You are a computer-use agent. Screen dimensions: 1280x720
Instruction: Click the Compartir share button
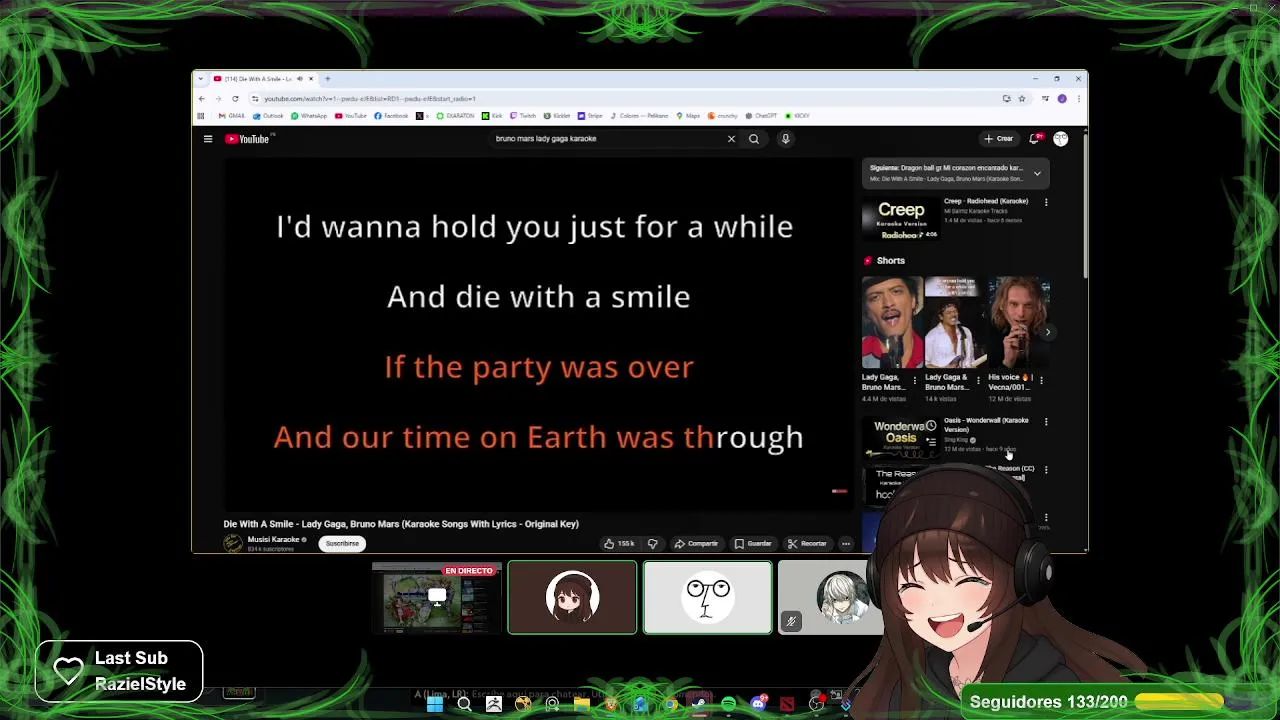(696, 544)
